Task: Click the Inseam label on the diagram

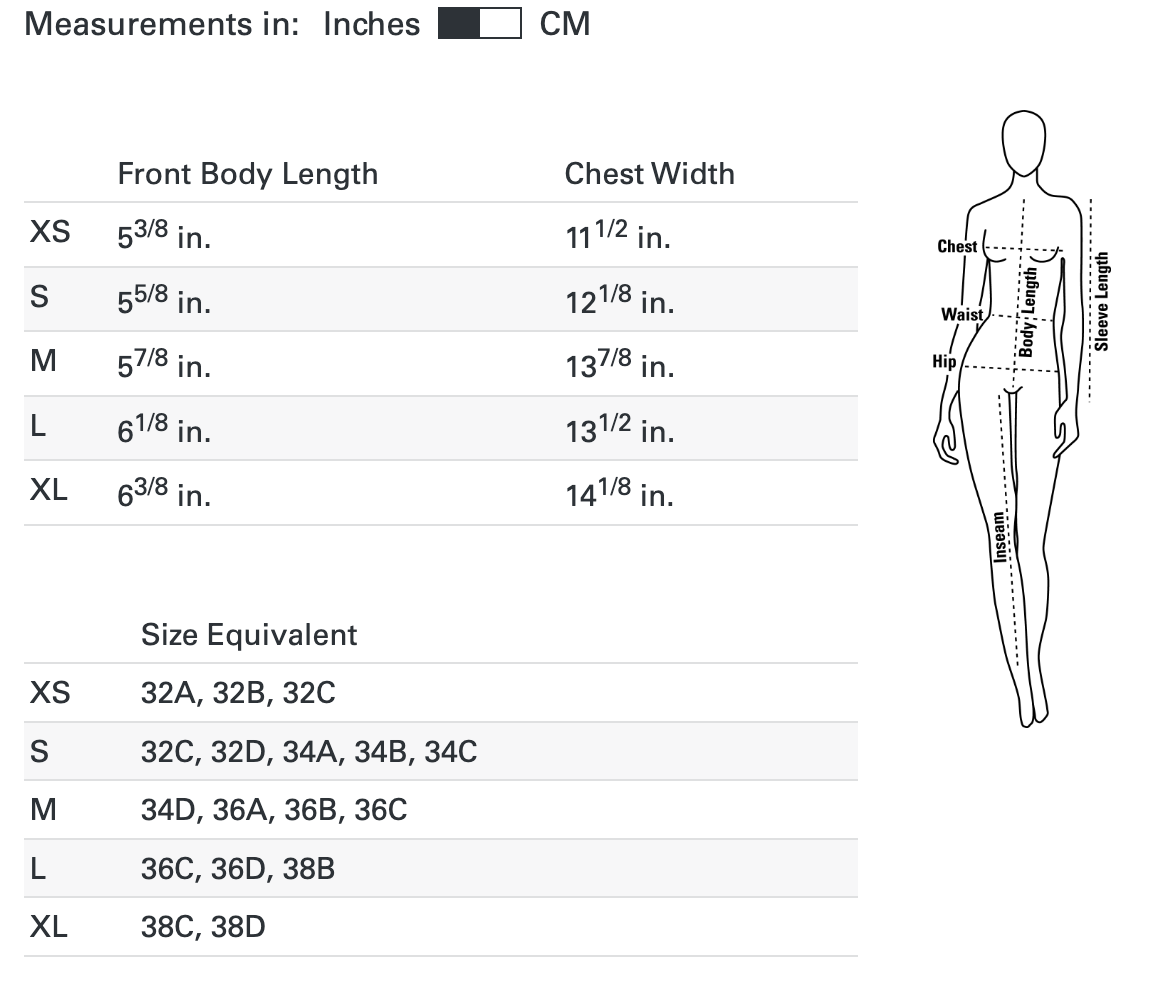Action: [x=999, y=537]
